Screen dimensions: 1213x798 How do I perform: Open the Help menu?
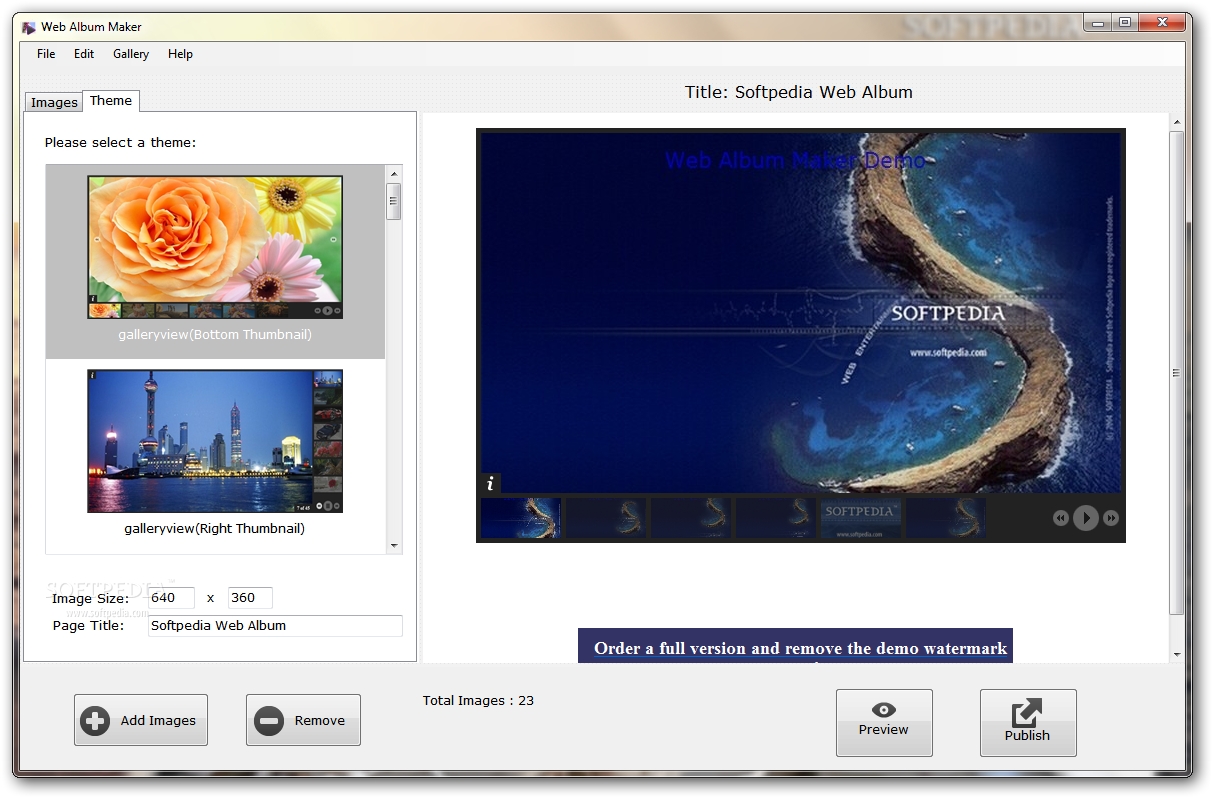click(x=180, y=54)
